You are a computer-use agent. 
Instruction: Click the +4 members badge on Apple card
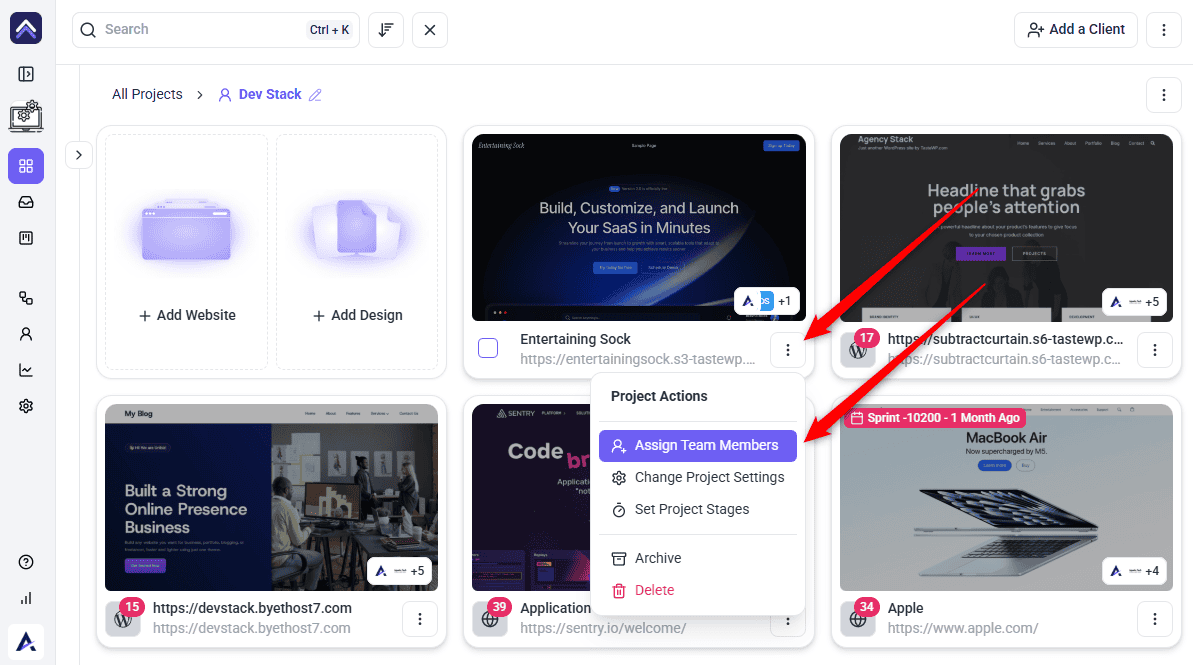point(1134,571)
